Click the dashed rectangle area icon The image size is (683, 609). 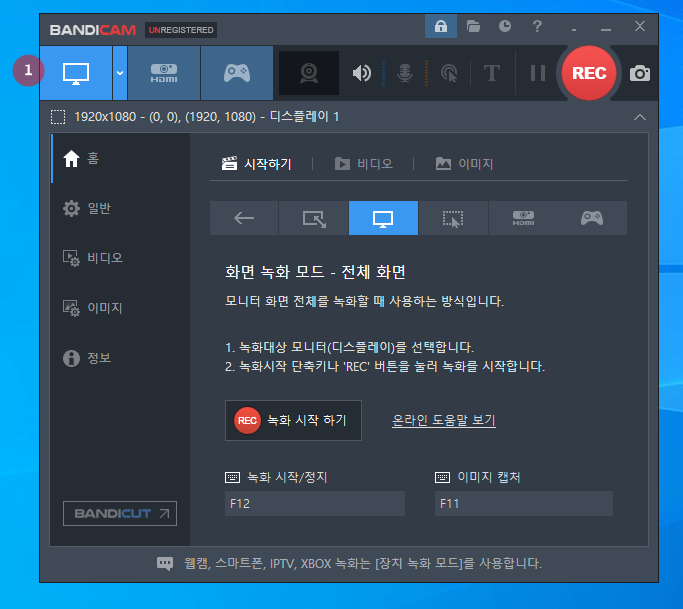[x=58, y=117]
